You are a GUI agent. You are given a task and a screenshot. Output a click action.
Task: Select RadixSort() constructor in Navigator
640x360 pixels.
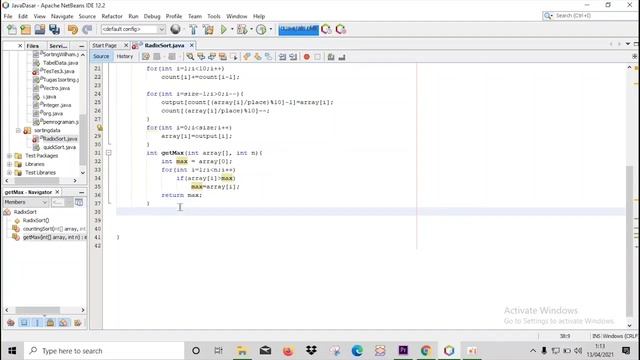pos(36,220)
